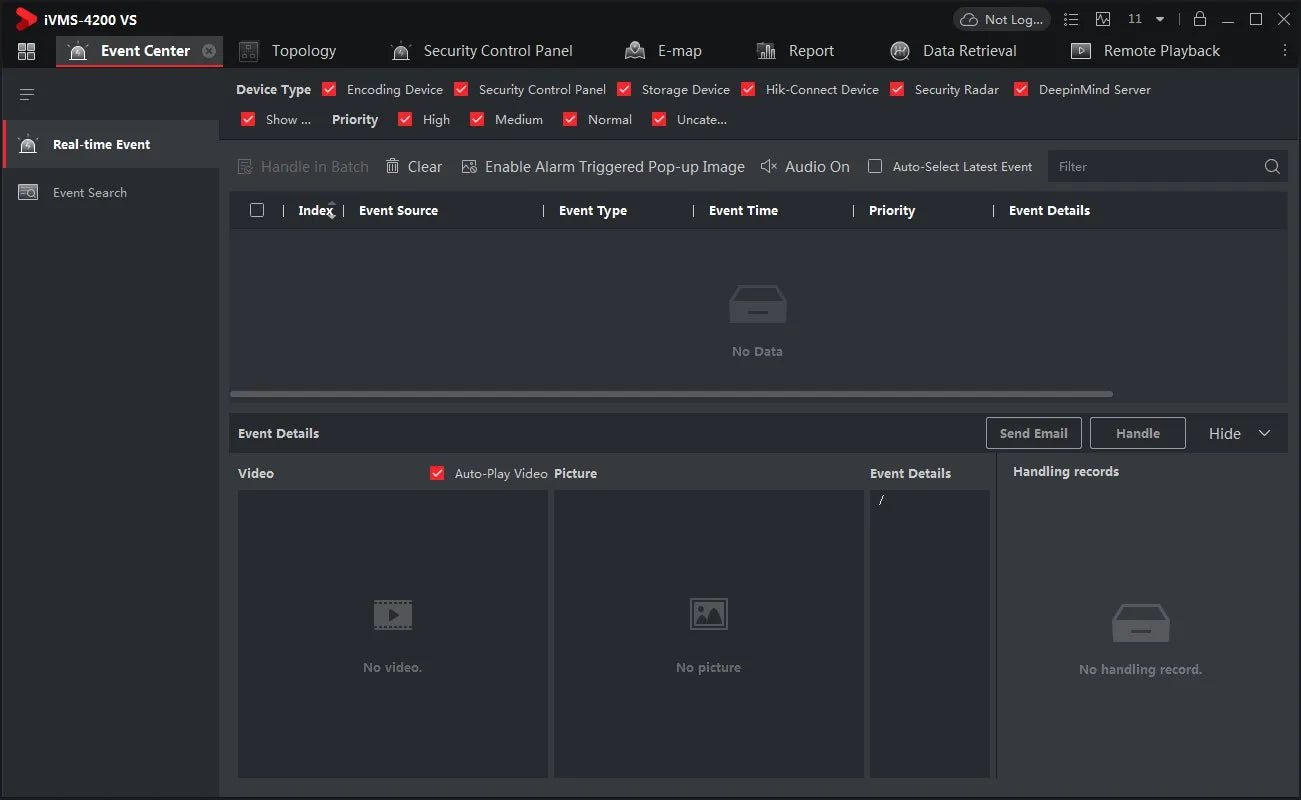Click the search magnifier in Filter box

[1271, 167]
